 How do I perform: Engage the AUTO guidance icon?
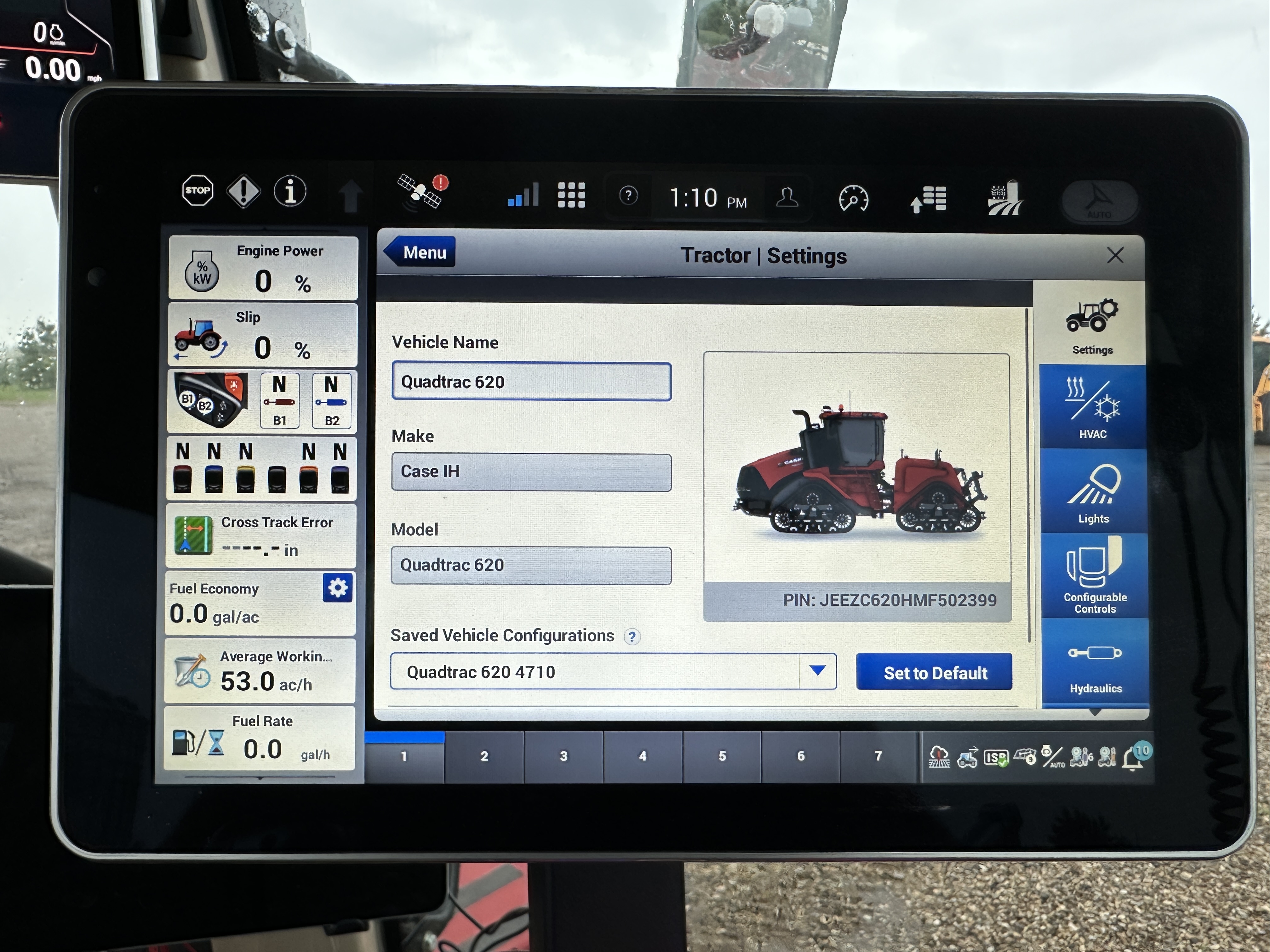click(x=1100, y=201)
